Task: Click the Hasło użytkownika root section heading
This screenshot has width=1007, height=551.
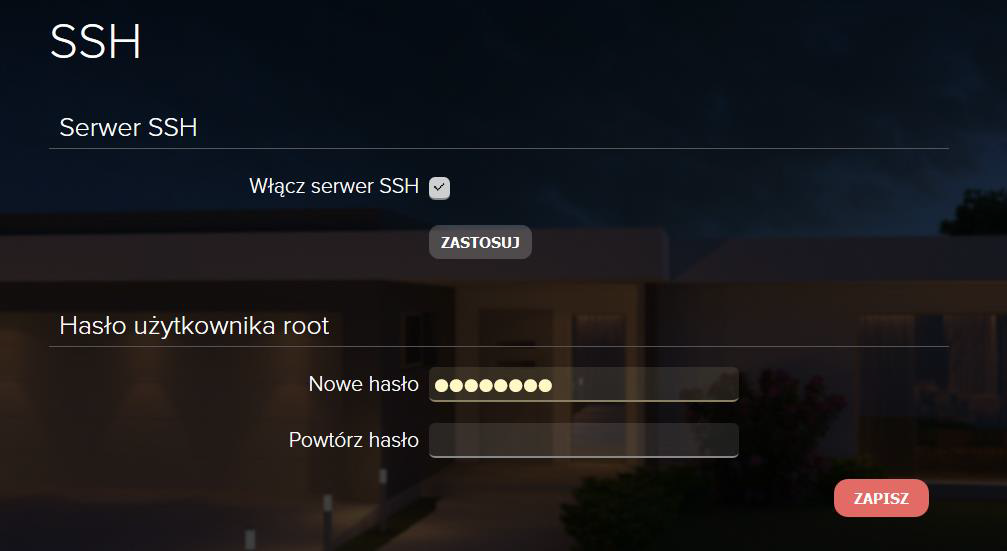Action: 194,326
